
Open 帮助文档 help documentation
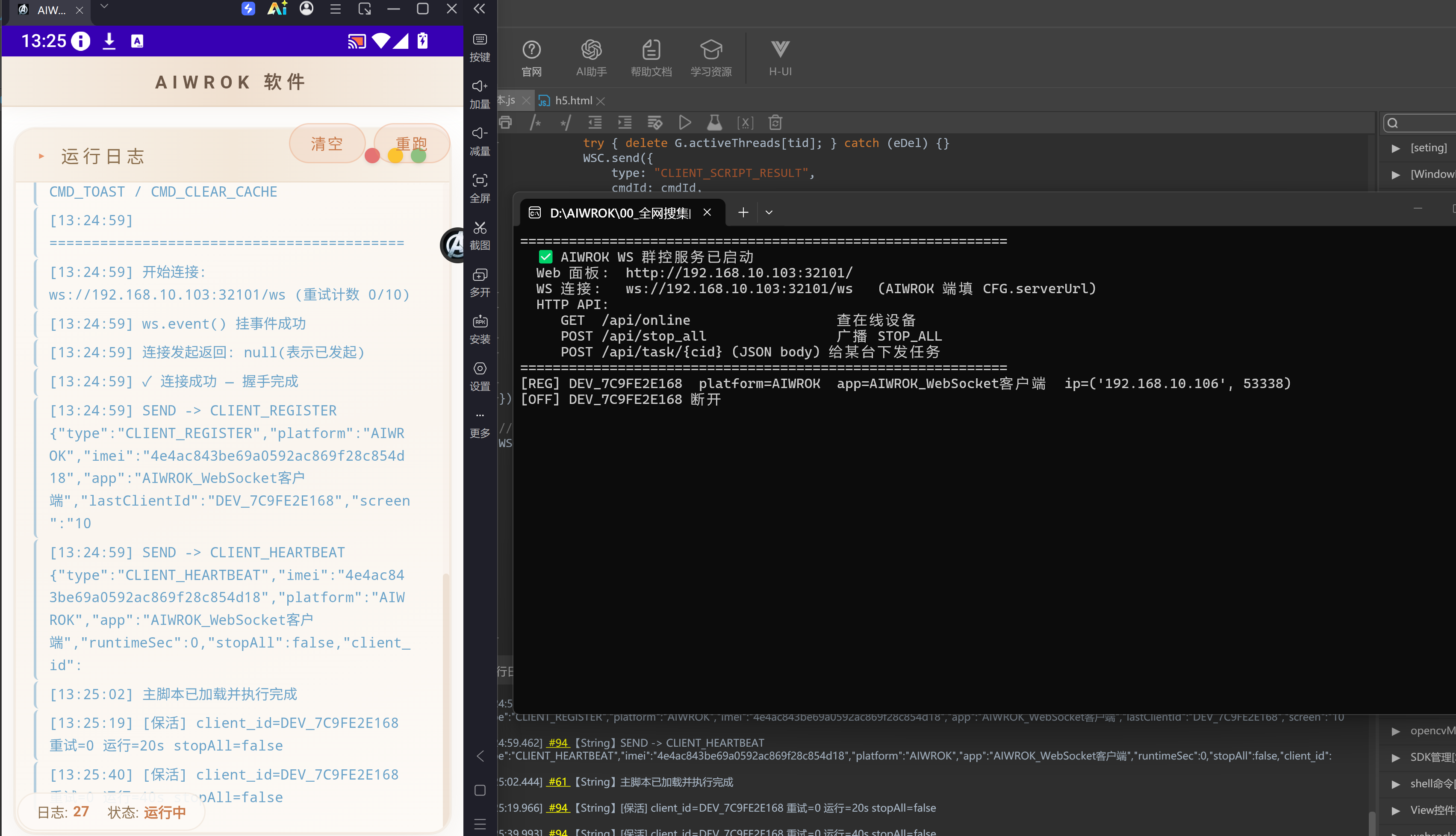pyautogui.click(x=651, y=58)
